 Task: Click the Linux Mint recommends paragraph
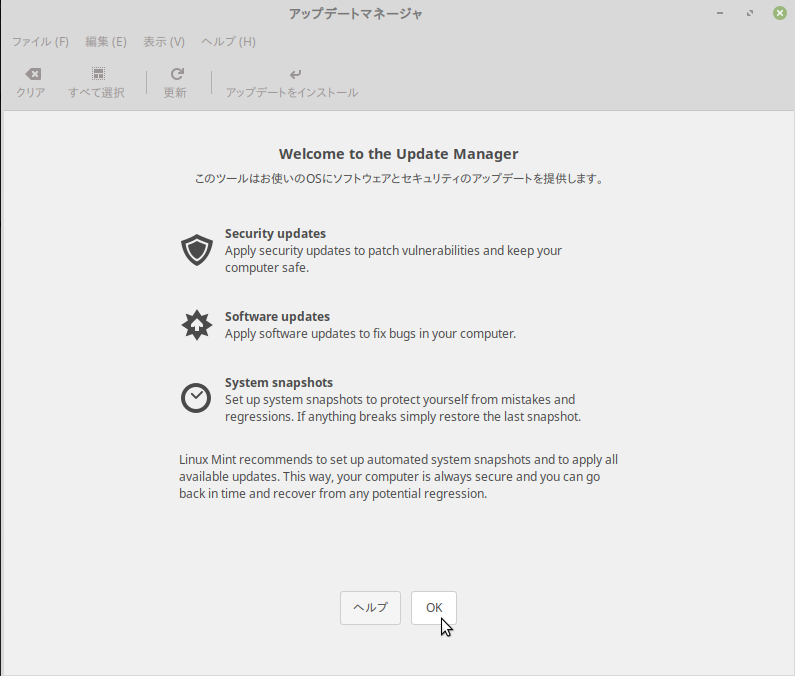pyautogui.click(x=398, y=477)
